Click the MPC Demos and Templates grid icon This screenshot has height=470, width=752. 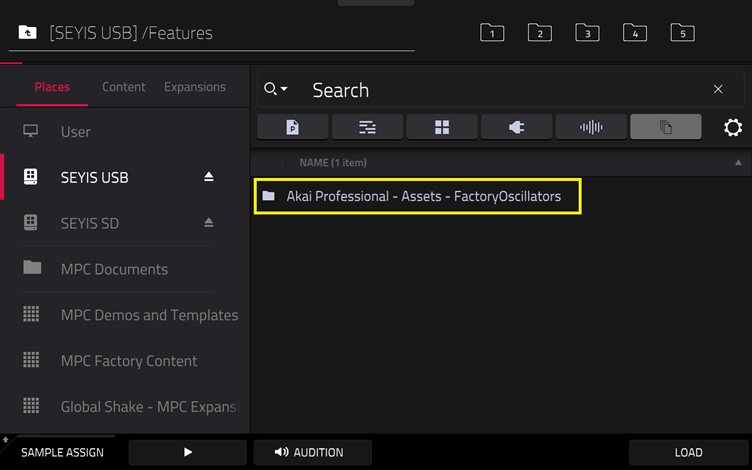(x=31, y=314)
